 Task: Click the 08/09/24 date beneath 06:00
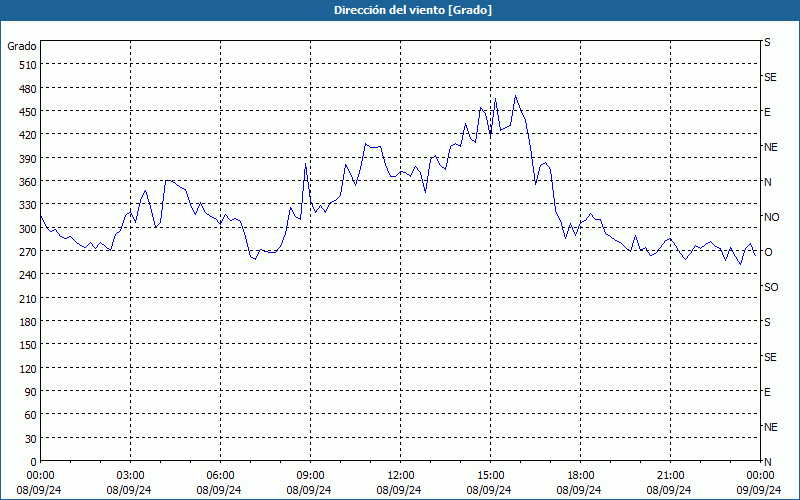pyautogui.click(x=219, y=490)
